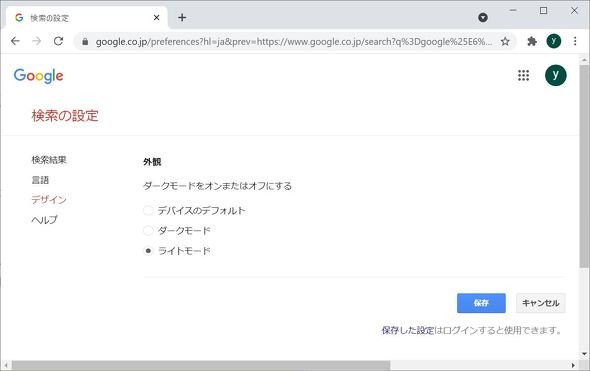Open 検索結果 in the left sidebar
This screenshot has height=371, width=590.
click(49, 160)
